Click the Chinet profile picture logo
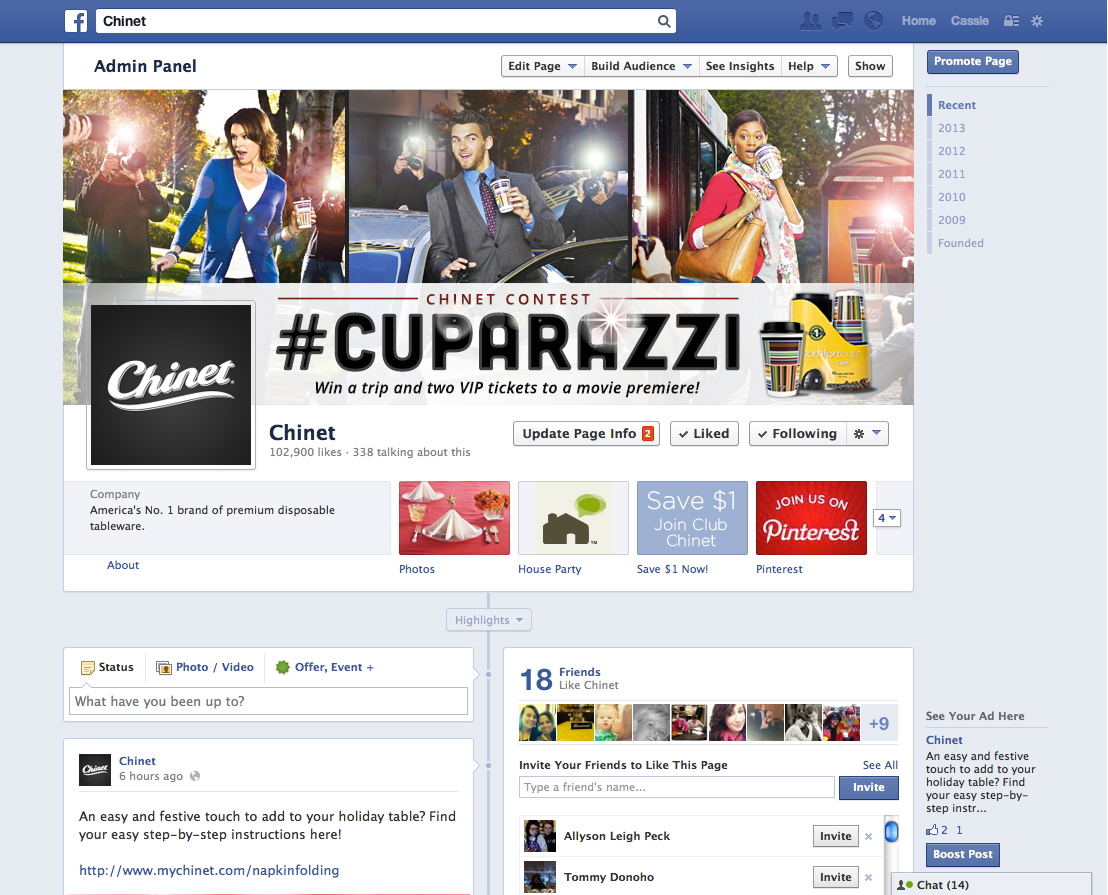 pyautogui.click(x=171, y=385)
